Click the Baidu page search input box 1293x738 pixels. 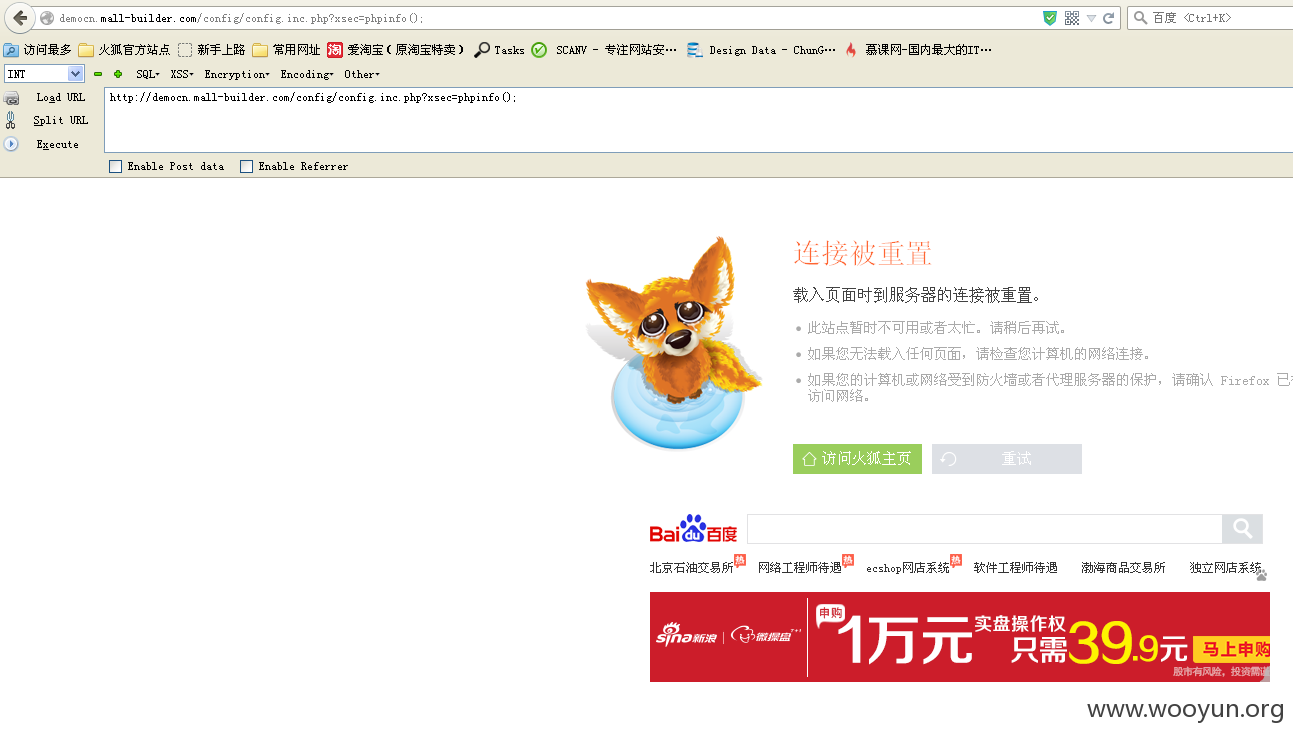tap(984, 529)
